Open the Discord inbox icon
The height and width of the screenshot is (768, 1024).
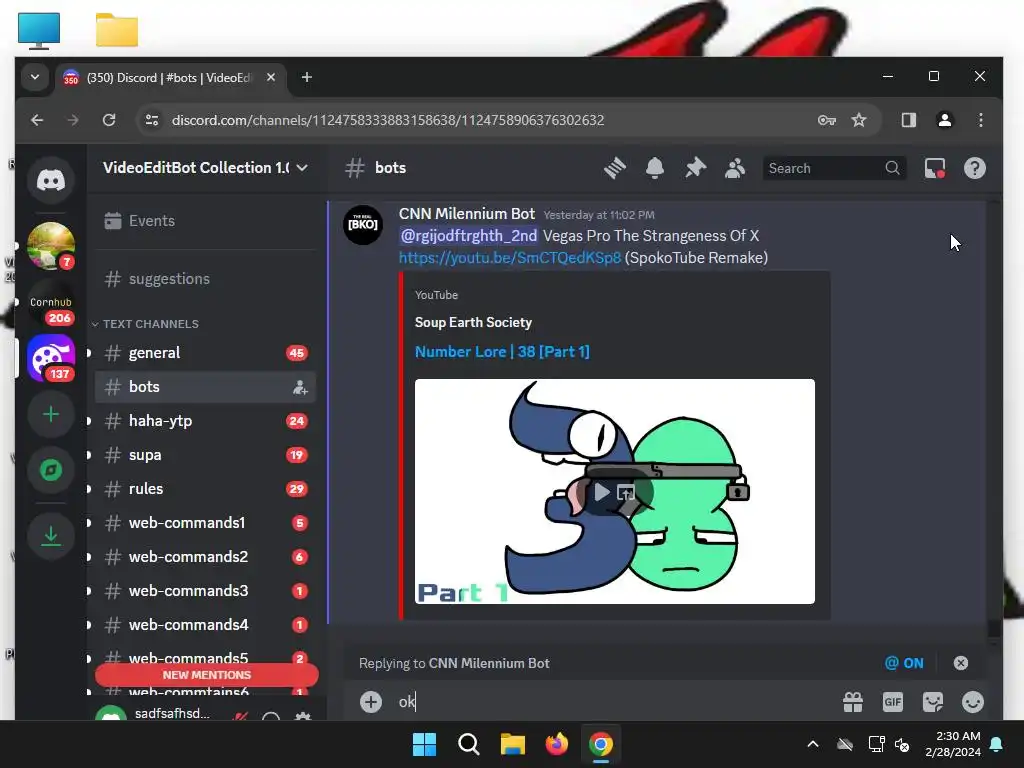tap(935, 168)
